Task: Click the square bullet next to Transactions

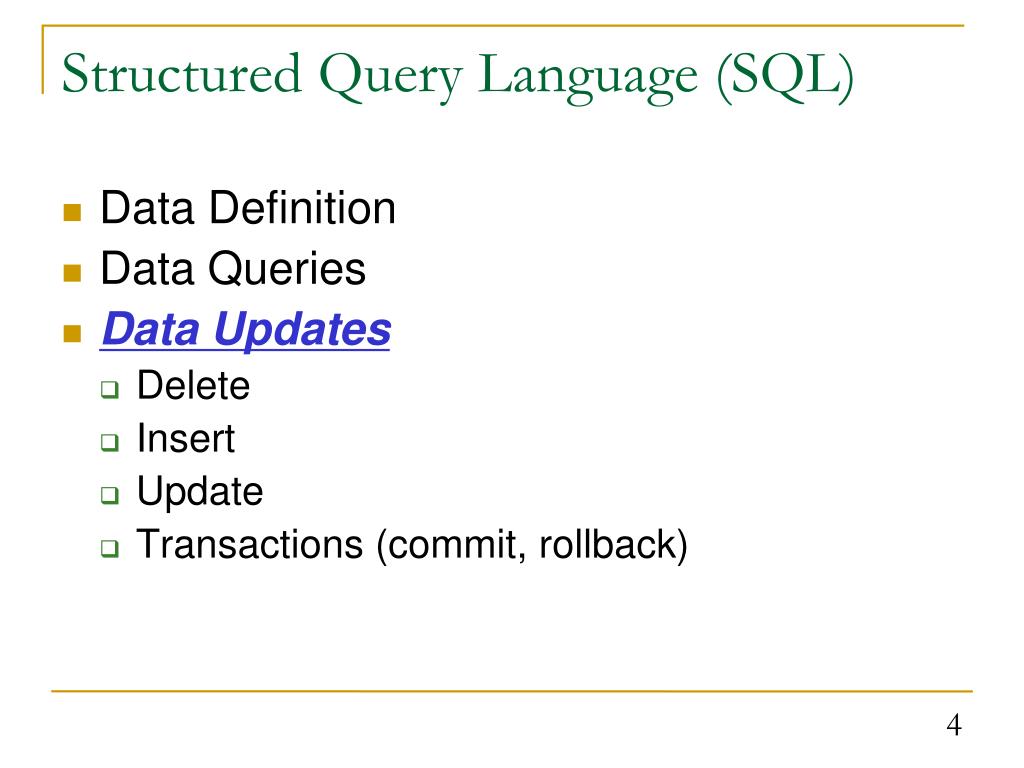Action: [x=110, y=548]
